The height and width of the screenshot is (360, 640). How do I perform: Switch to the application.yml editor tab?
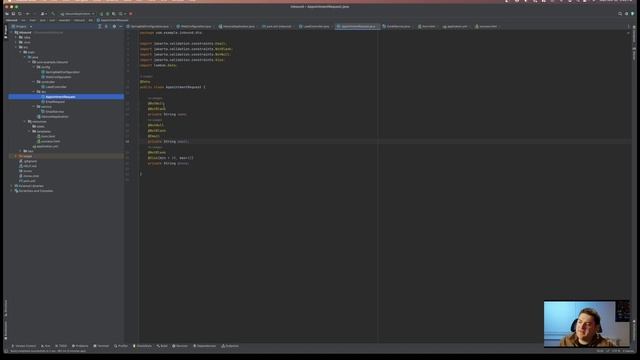pyautogui.click(x=456, y=27)
